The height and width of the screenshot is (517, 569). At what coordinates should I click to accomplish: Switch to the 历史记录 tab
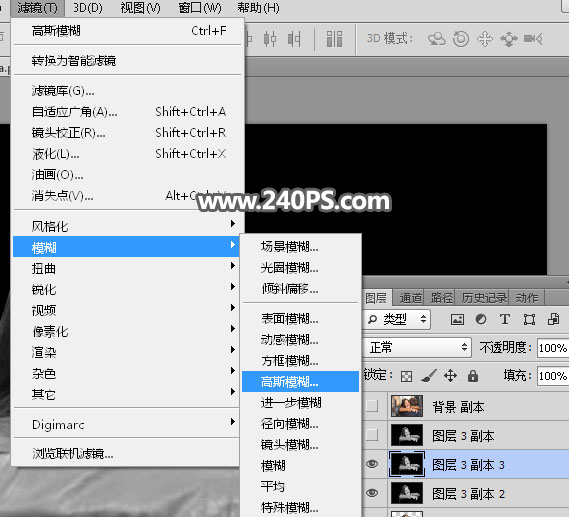tap(484, 298)
